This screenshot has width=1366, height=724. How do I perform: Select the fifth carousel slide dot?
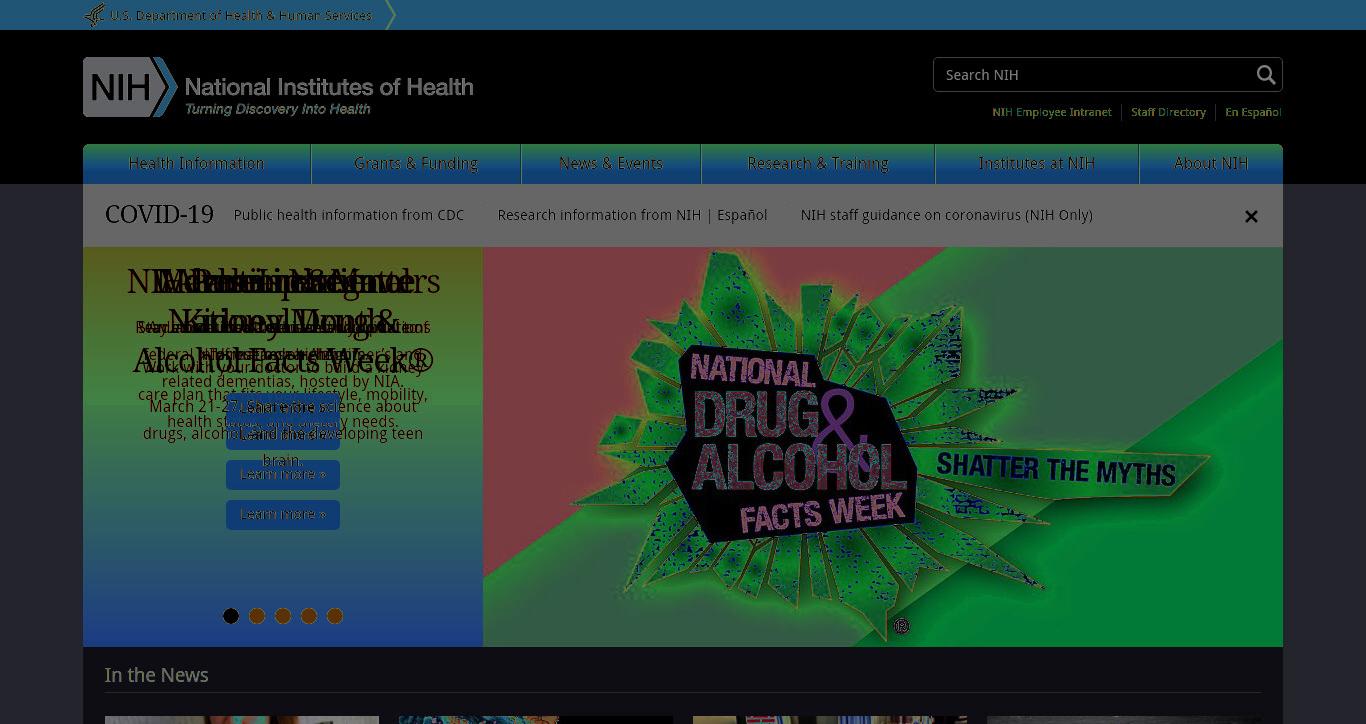pos(335,616)
